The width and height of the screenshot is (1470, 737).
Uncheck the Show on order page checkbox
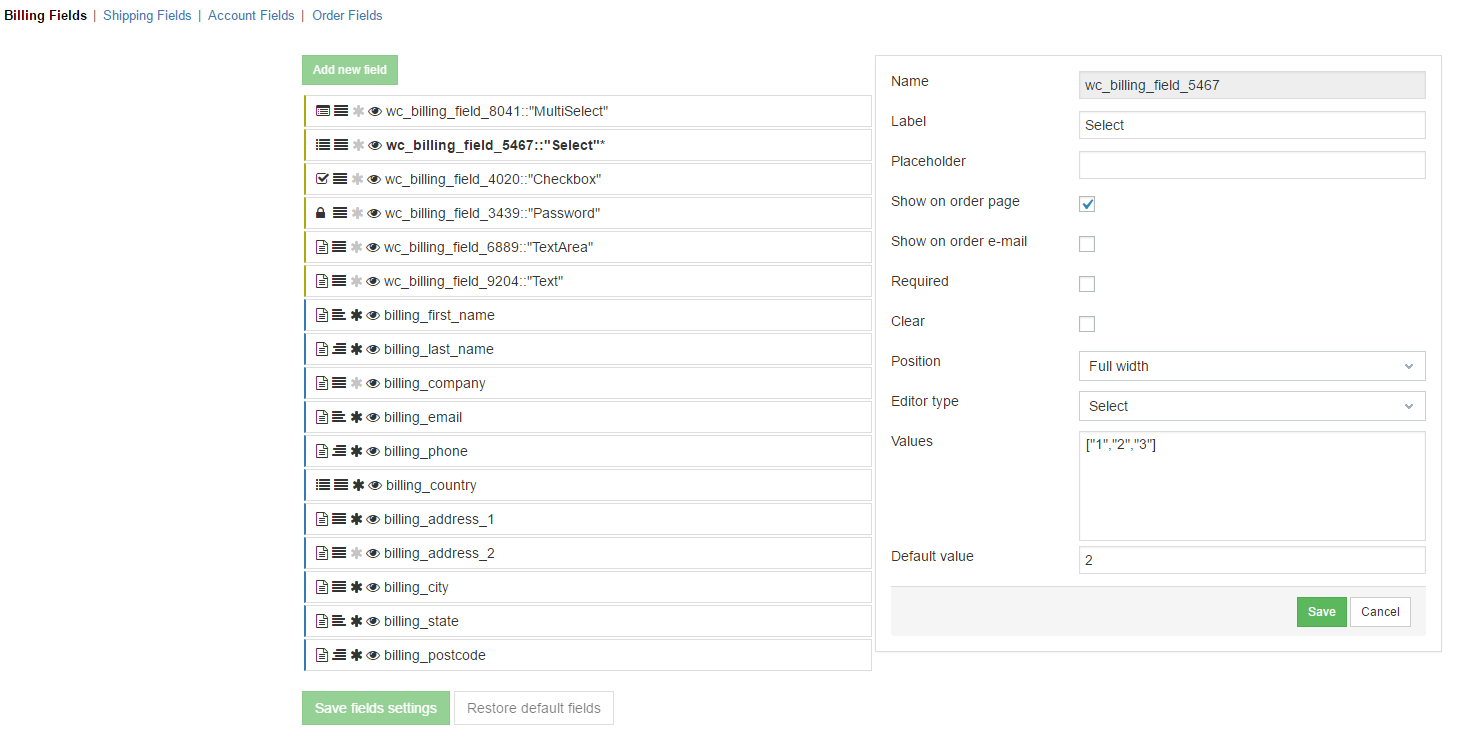pyautogui.click(x=1087, y=204)
